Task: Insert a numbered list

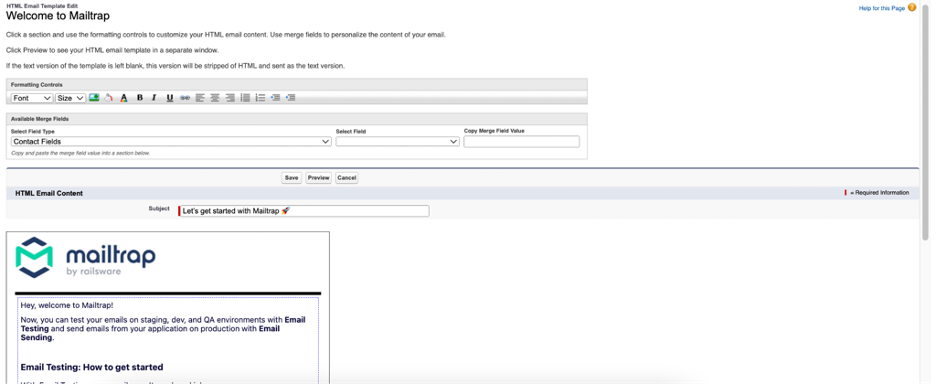Action: coord(260,98)
